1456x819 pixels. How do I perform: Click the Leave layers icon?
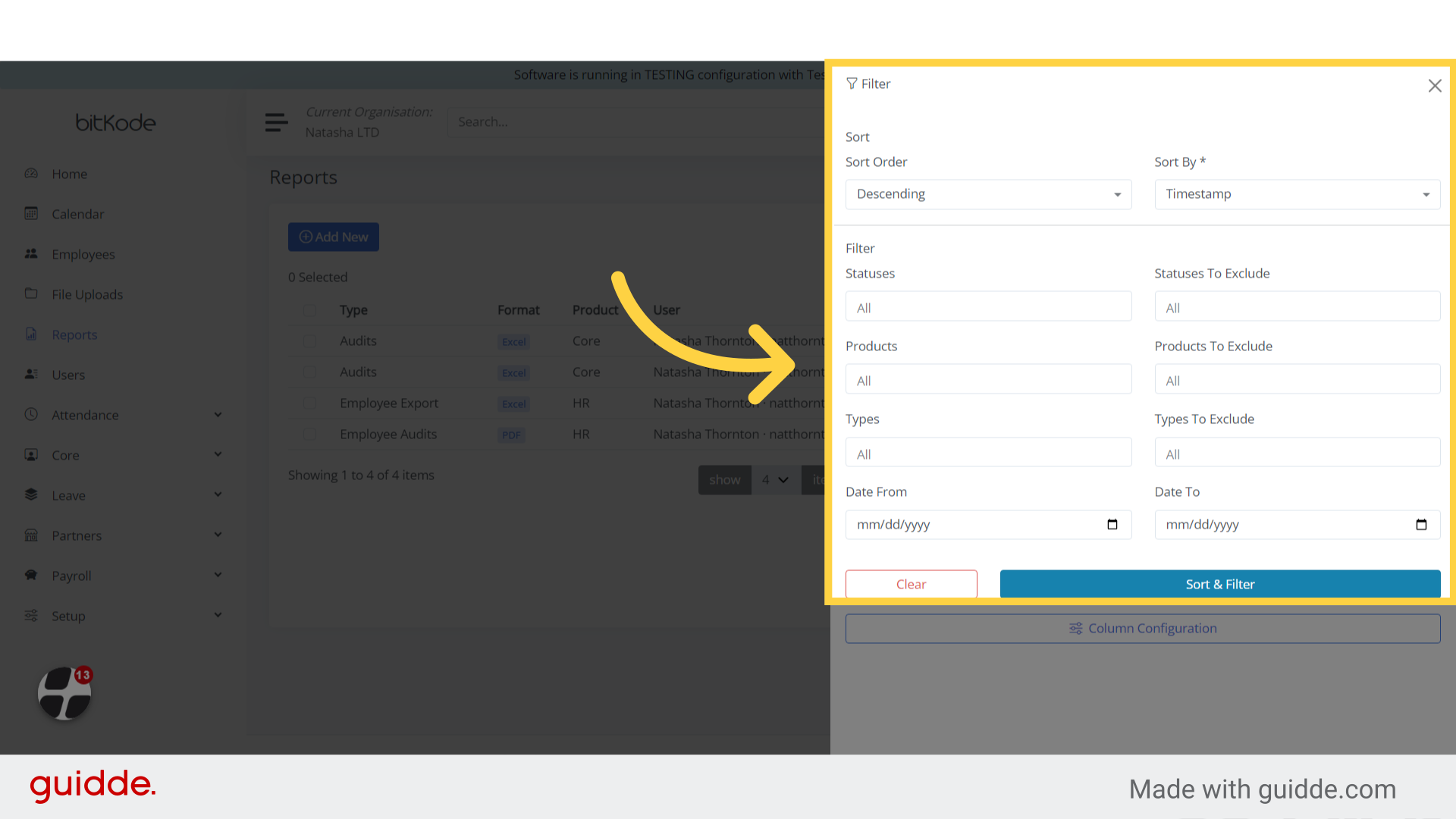pos(31,495)
